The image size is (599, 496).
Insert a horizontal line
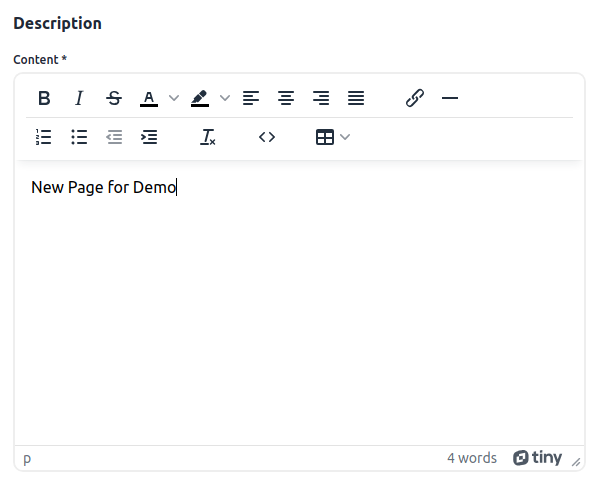click(450, 98)
